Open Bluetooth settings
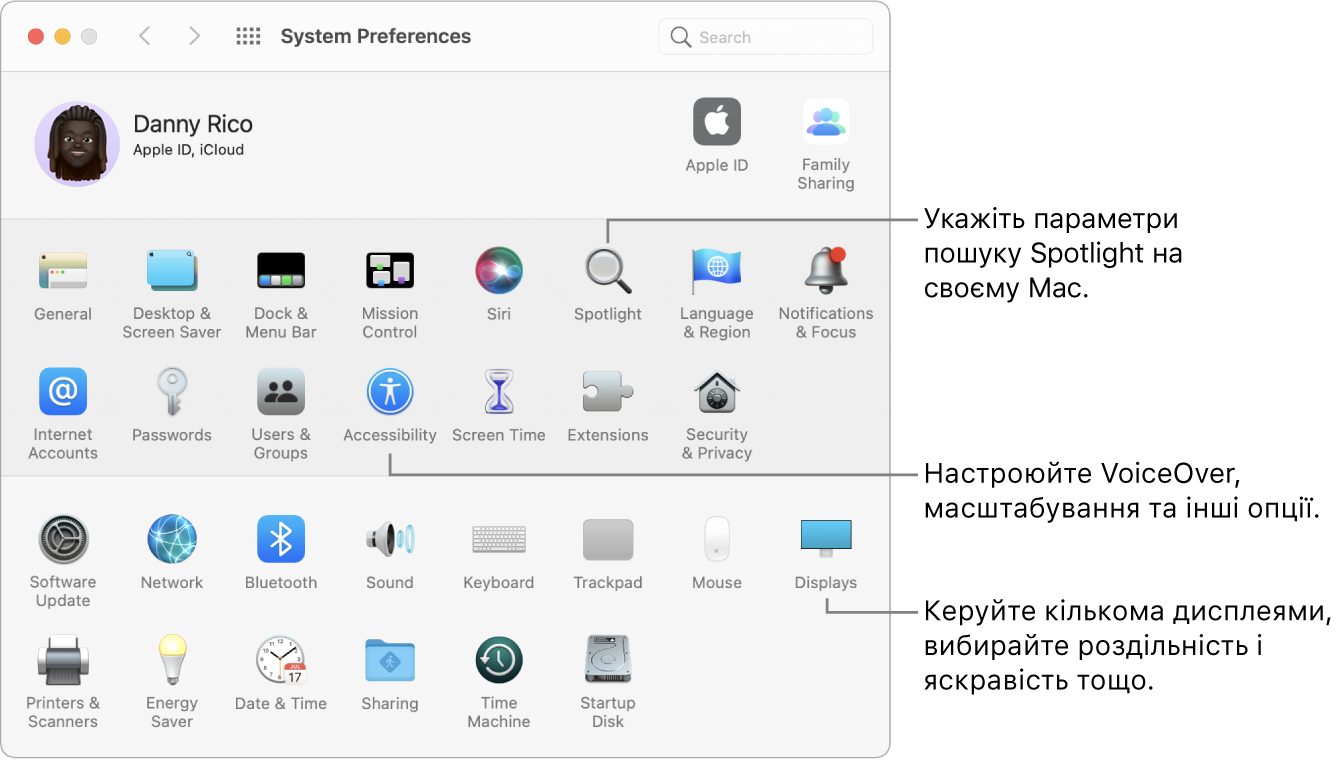This screenshot has height=761, width=1338. [x=280, y=540]
